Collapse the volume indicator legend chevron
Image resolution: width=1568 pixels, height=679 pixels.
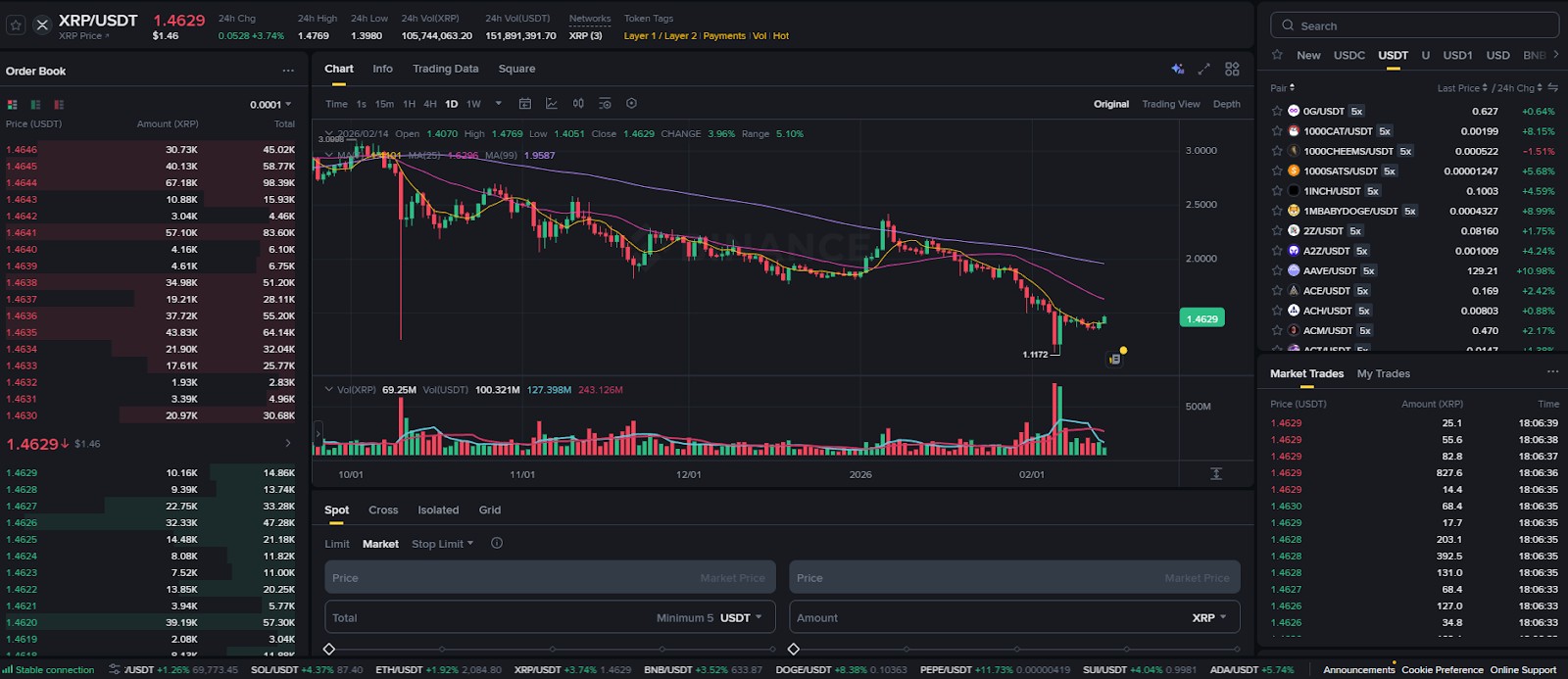pyautogui.click(x=329, y=389)
